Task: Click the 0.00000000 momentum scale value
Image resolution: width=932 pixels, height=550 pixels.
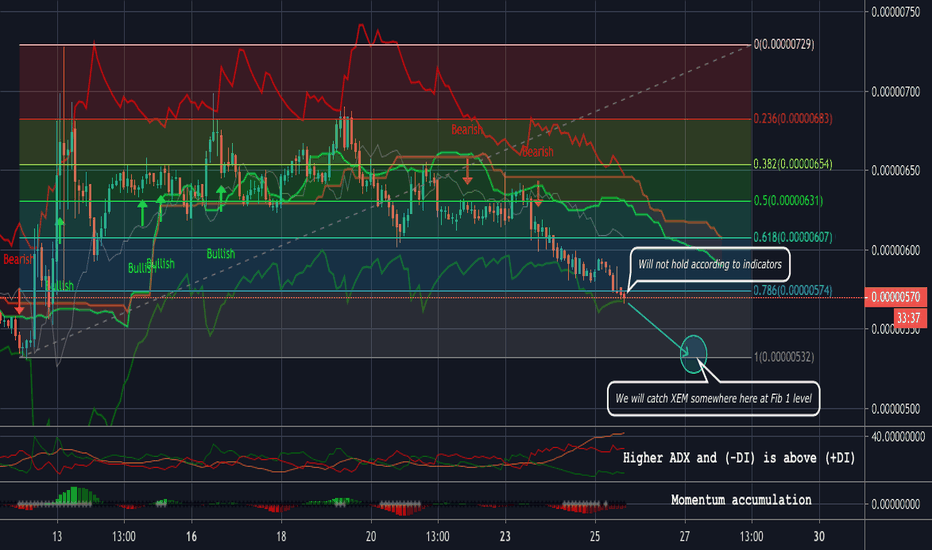Action: pos(898,504)
